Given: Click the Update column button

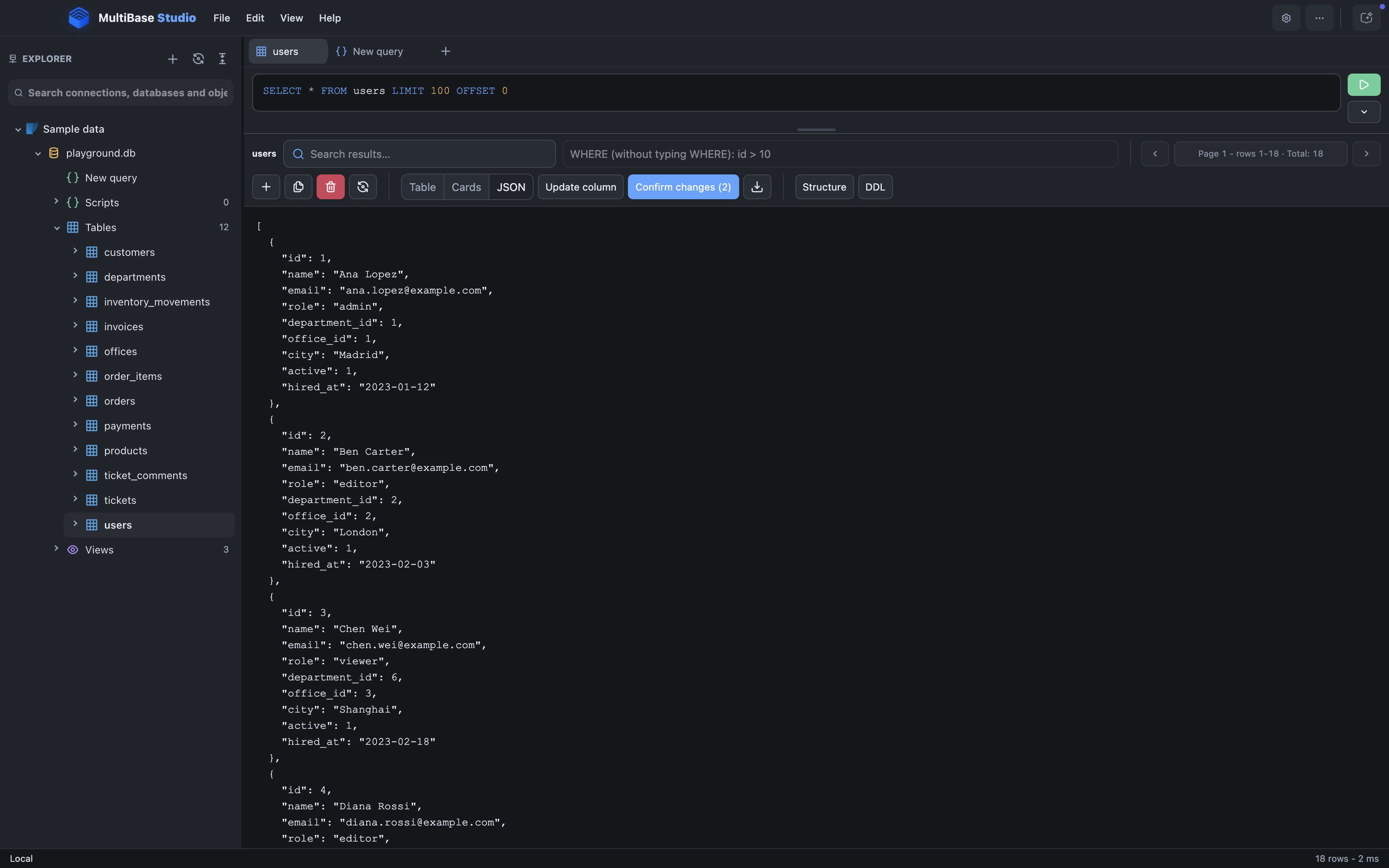Looking at the screenshot, I should (580, 187).
